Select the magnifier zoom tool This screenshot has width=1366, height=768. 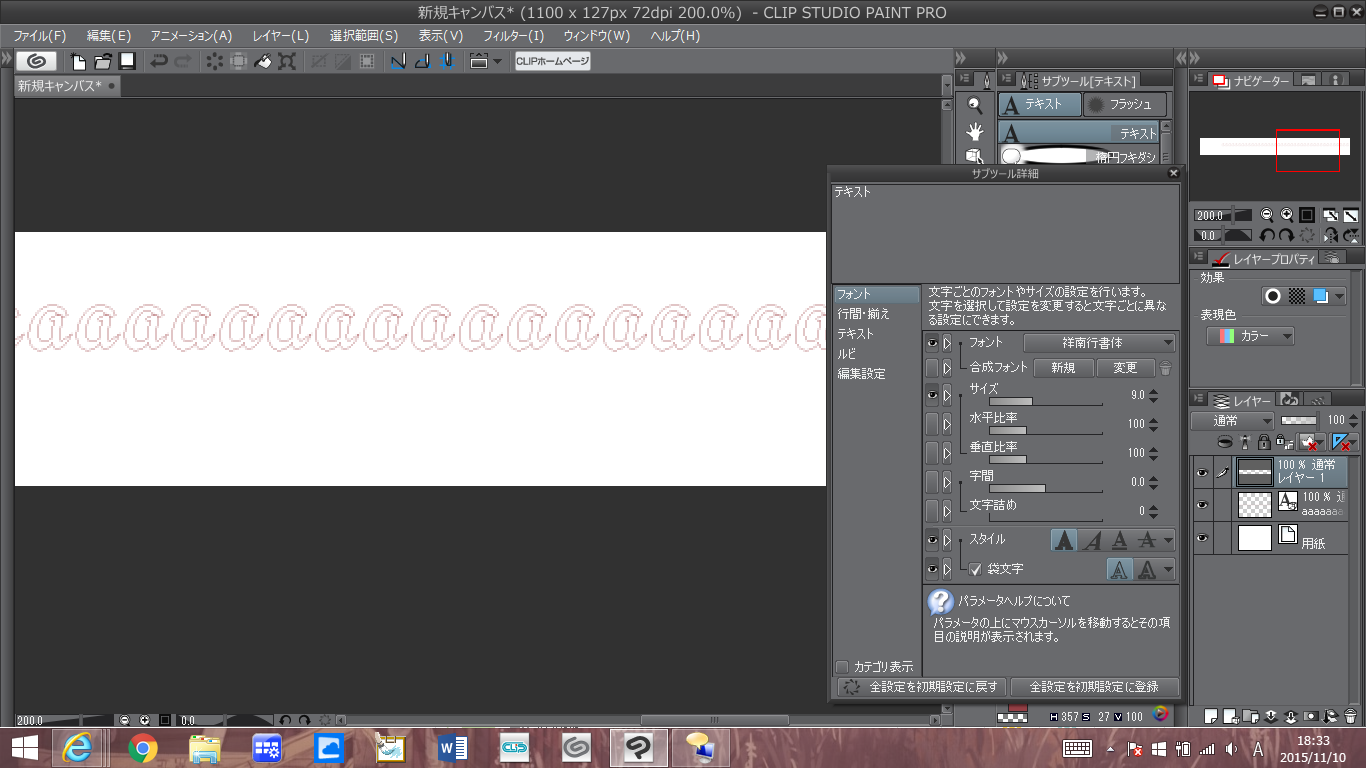tap(975, 105)
